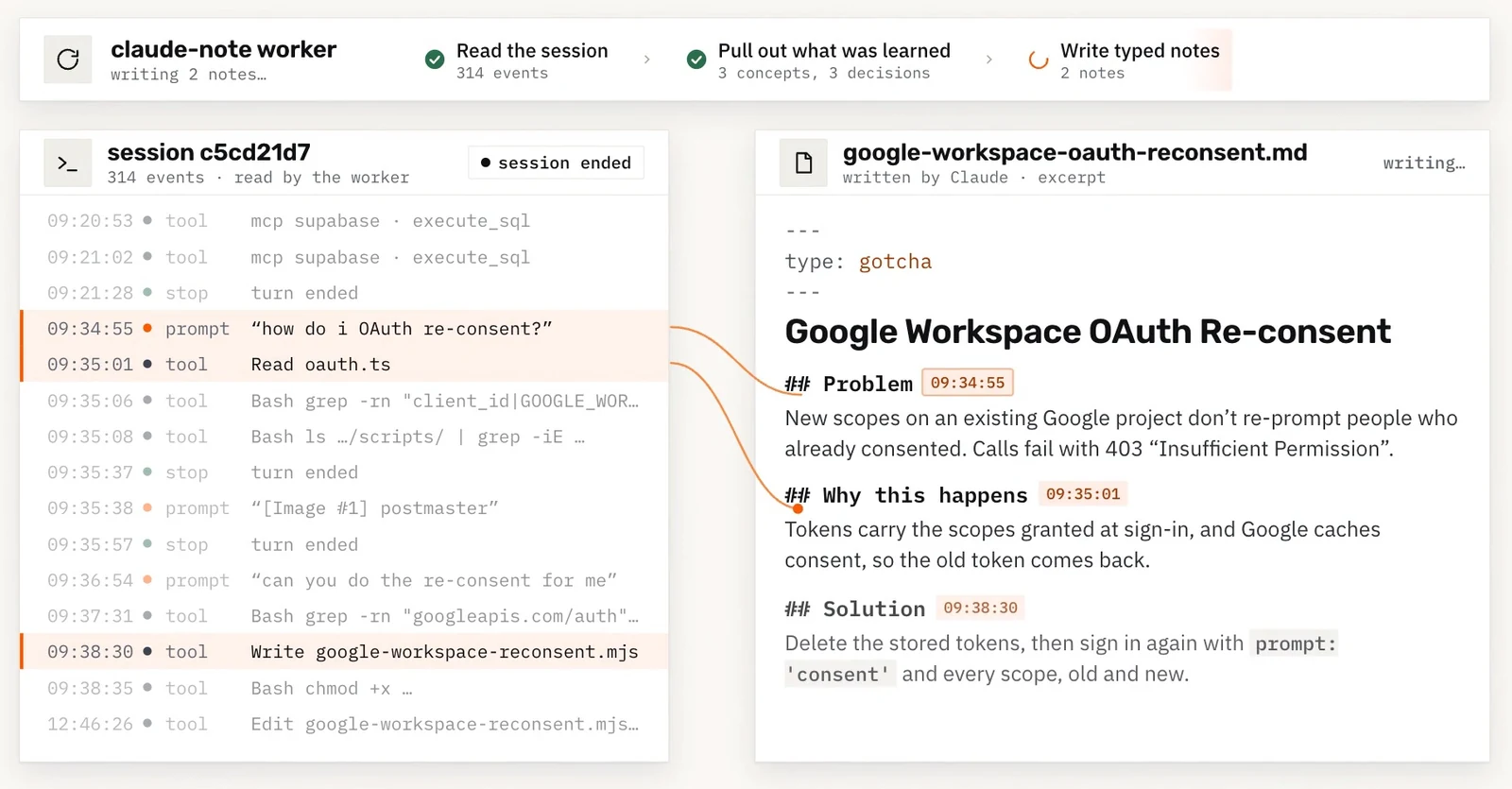The image size is (1512, 789).
Task: Select the 09:35:37 turn ended row
Action: [344, 472]
